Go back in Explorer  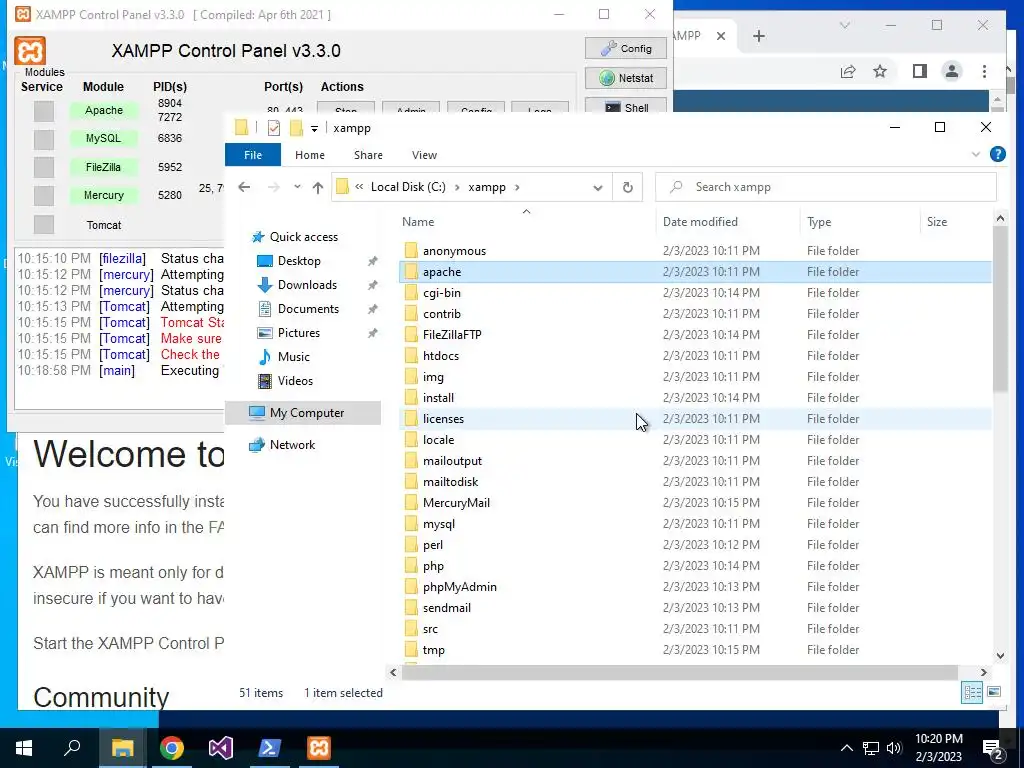click(x=244, y=187)
